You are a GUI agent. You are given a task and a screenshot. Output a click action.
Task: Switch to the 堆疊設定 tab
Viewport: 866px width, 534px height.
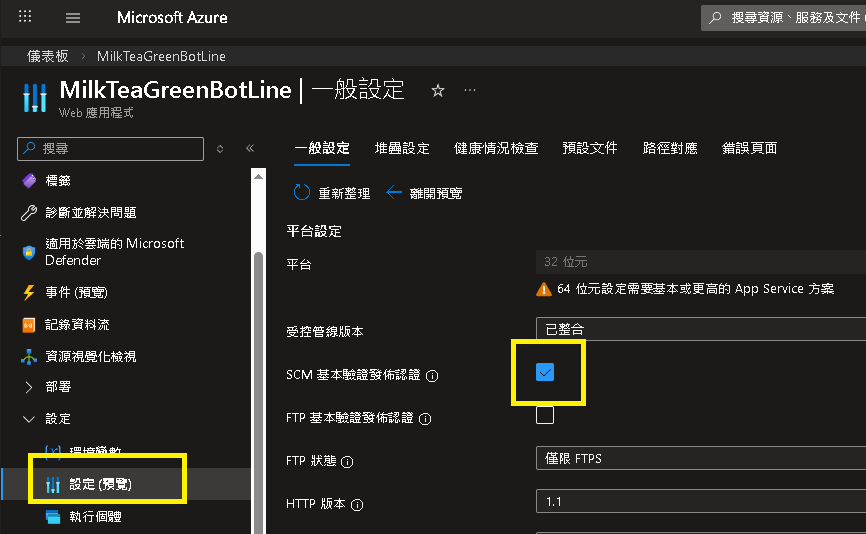coord(402,148)
